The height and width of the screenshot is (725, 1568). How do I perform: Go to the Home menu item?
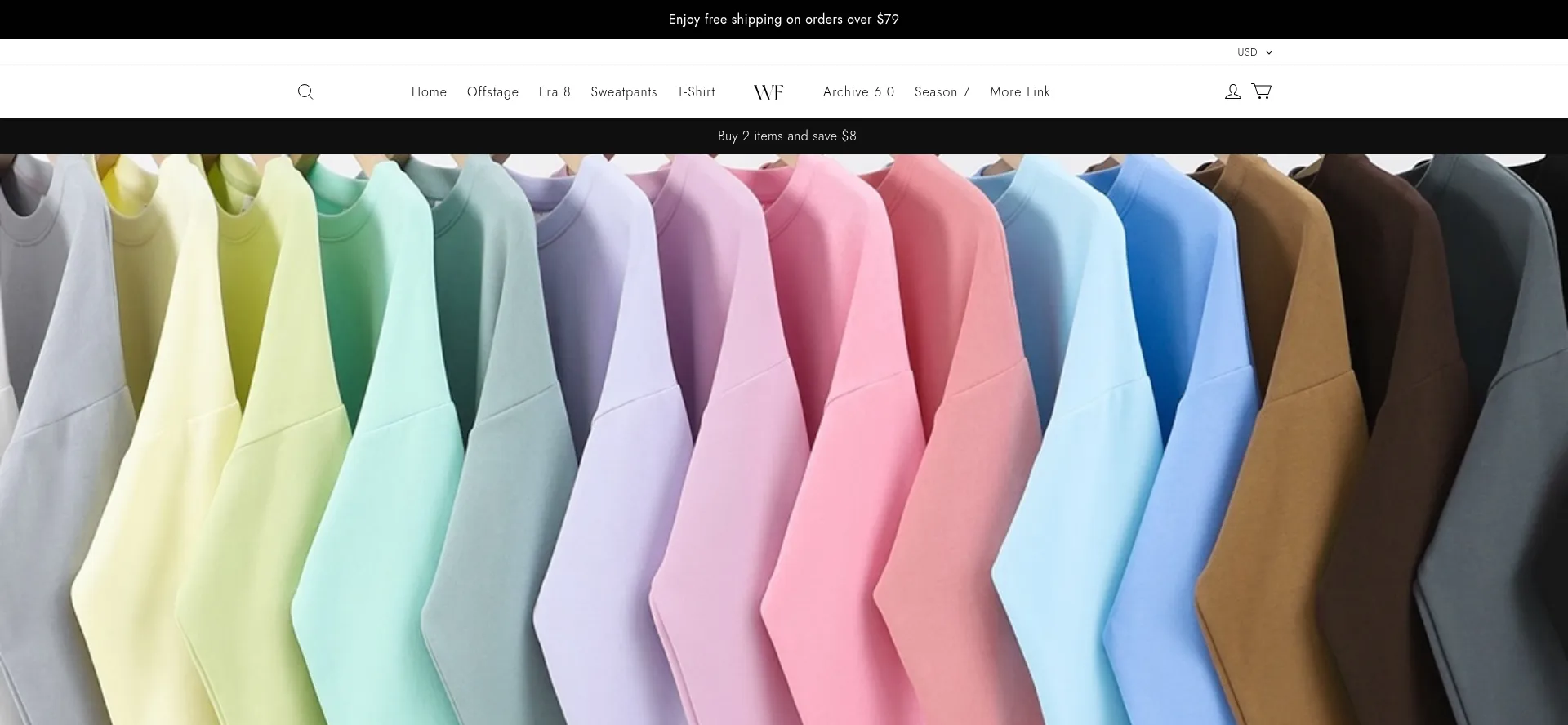pos(429,92)
